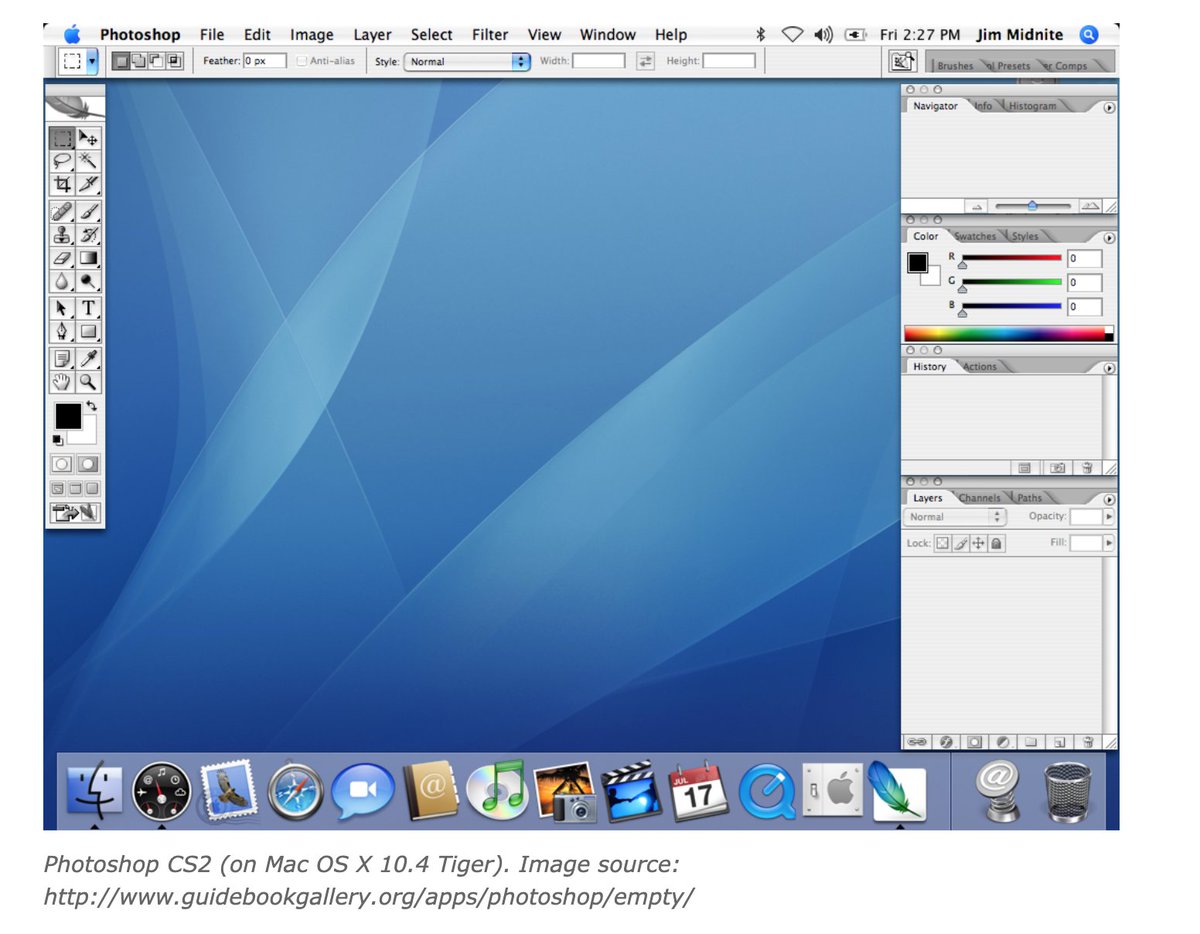Choose Intersect with Selection mode
The height and width of the screenshot is (934, 1200).
point(175,61)
